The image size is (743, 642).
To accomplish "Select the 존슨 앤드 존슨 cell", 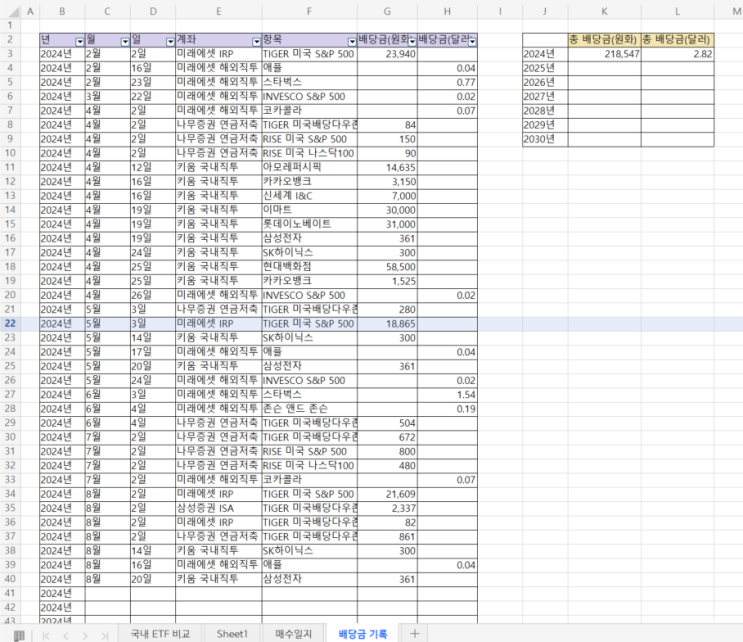I will point(309,409).
